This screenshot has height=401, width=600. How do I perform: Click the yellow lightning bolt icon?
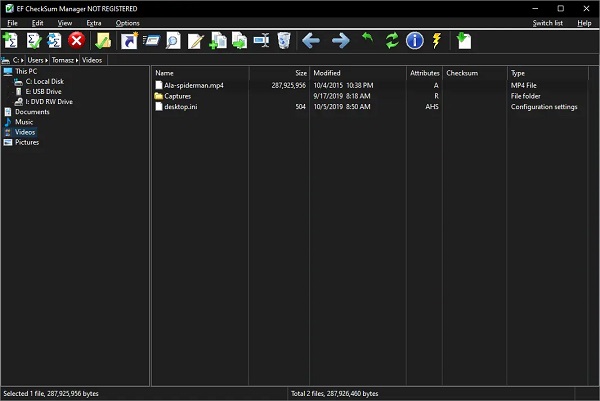click(x=437, y=41)
